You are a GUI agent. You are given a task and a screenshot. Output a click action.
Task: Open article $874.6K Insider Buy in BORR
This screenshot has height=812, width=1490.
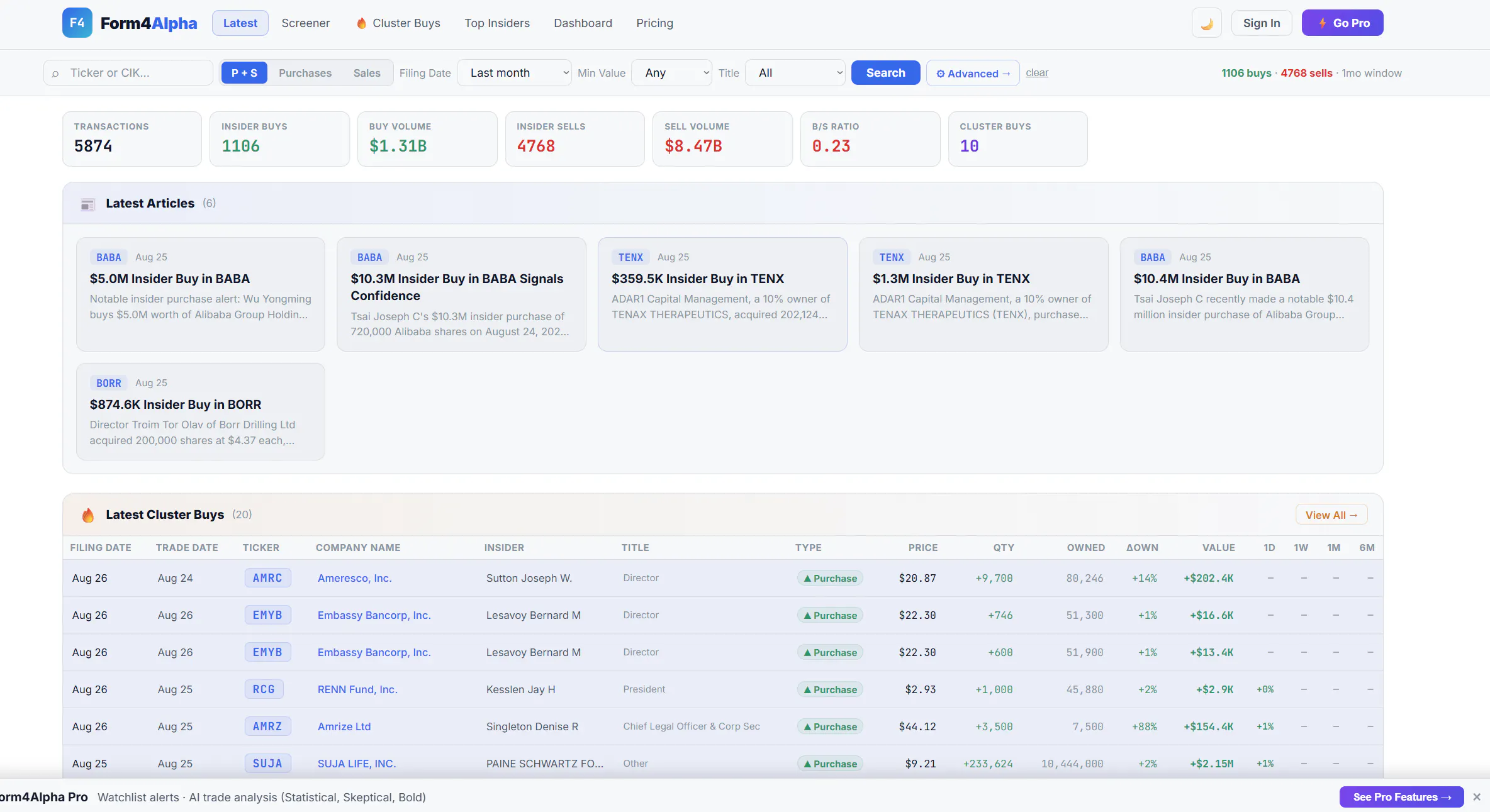point(200,411)
